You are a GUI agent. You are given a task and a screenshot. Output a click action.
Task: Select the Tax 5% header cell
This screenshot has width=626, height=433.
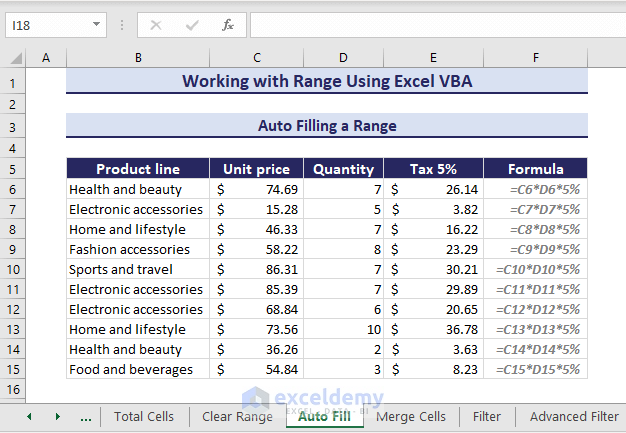[433, 169]
